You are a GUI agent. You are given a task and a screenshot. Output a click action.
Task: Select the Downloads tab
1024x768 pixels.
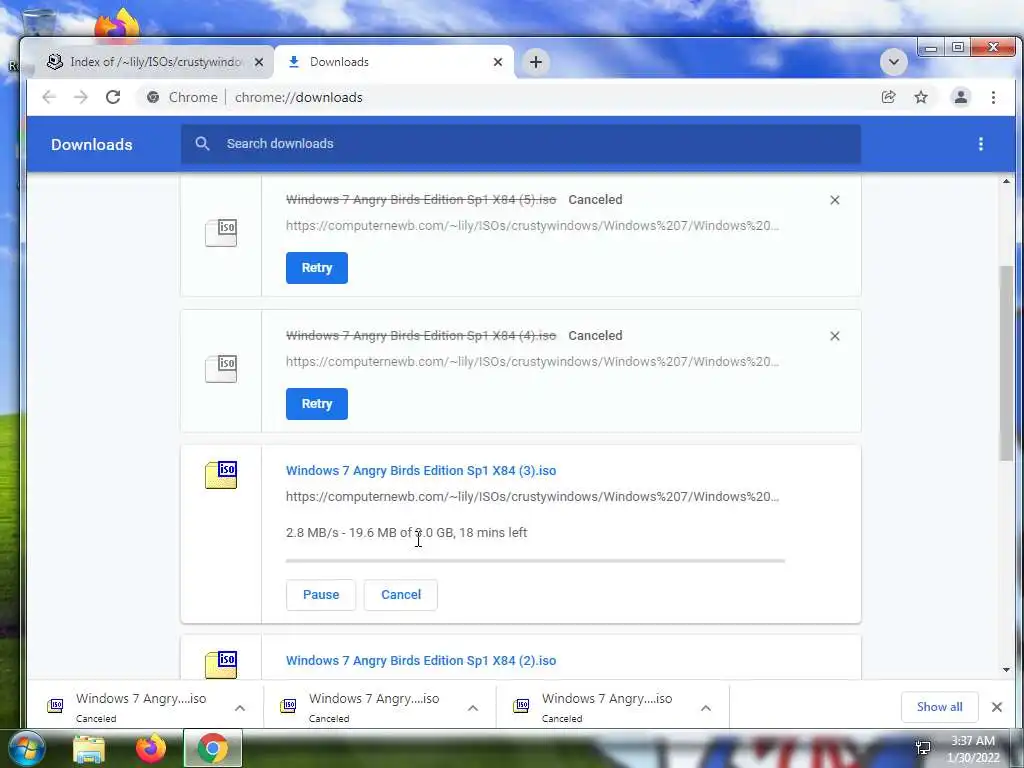[x=394, y=62]
